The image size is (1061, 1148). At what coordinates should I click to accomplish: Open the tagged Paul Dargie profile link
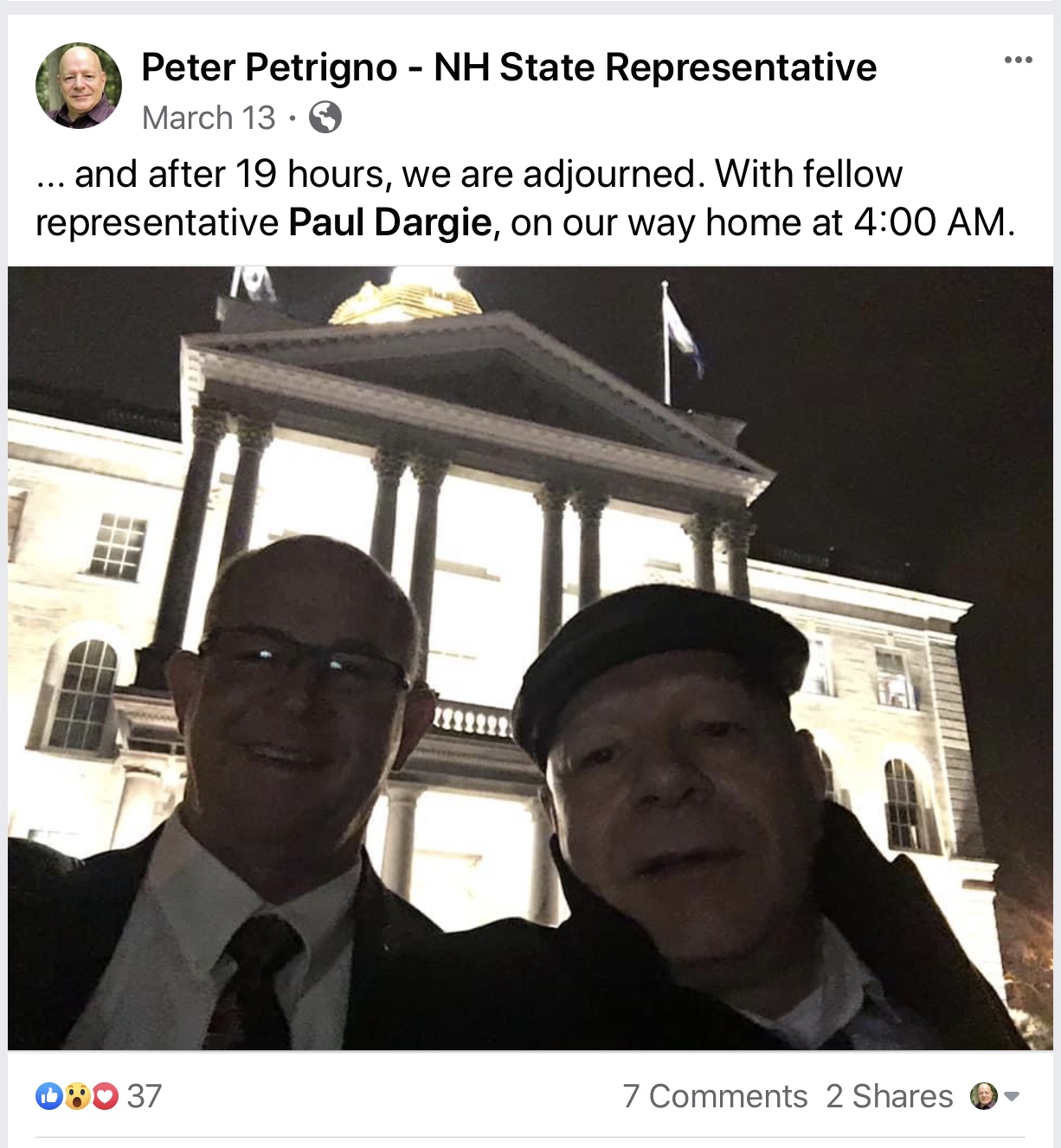[x=390, y=222]
